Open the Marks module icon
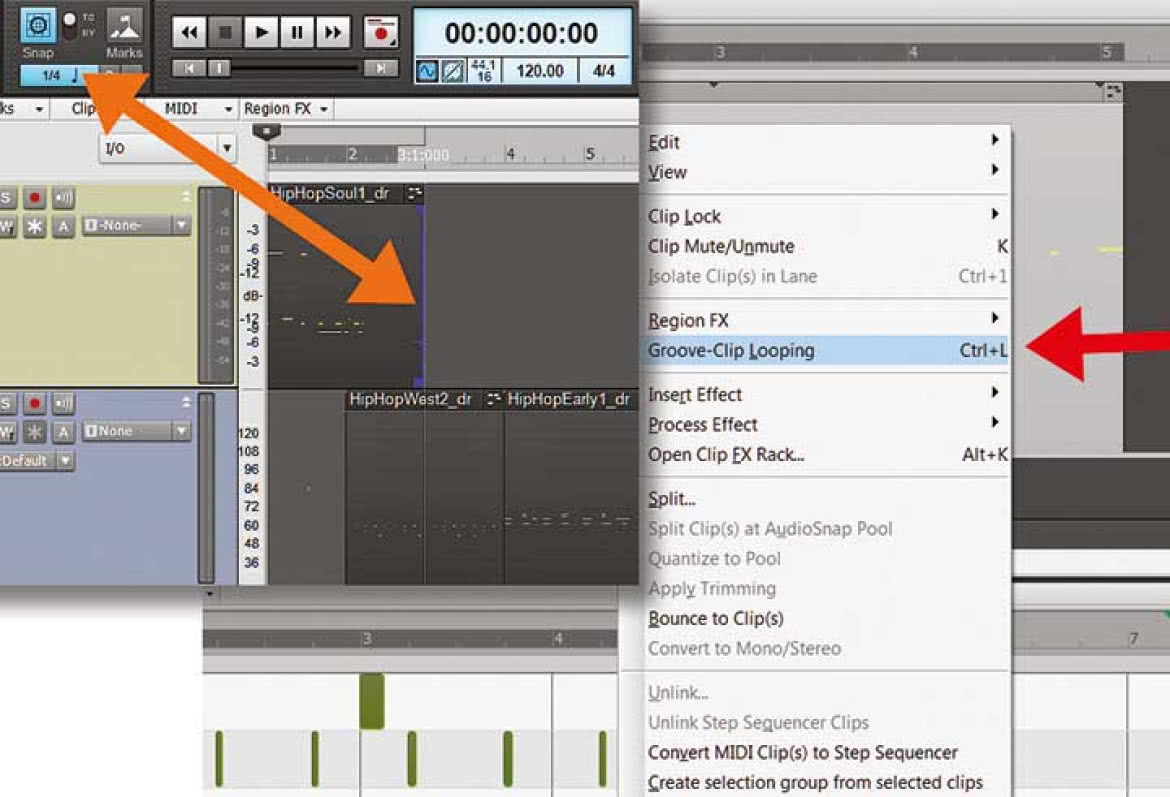Image resolution: width=1170 pixels, height=797 pixels. (x=124, y=25)
